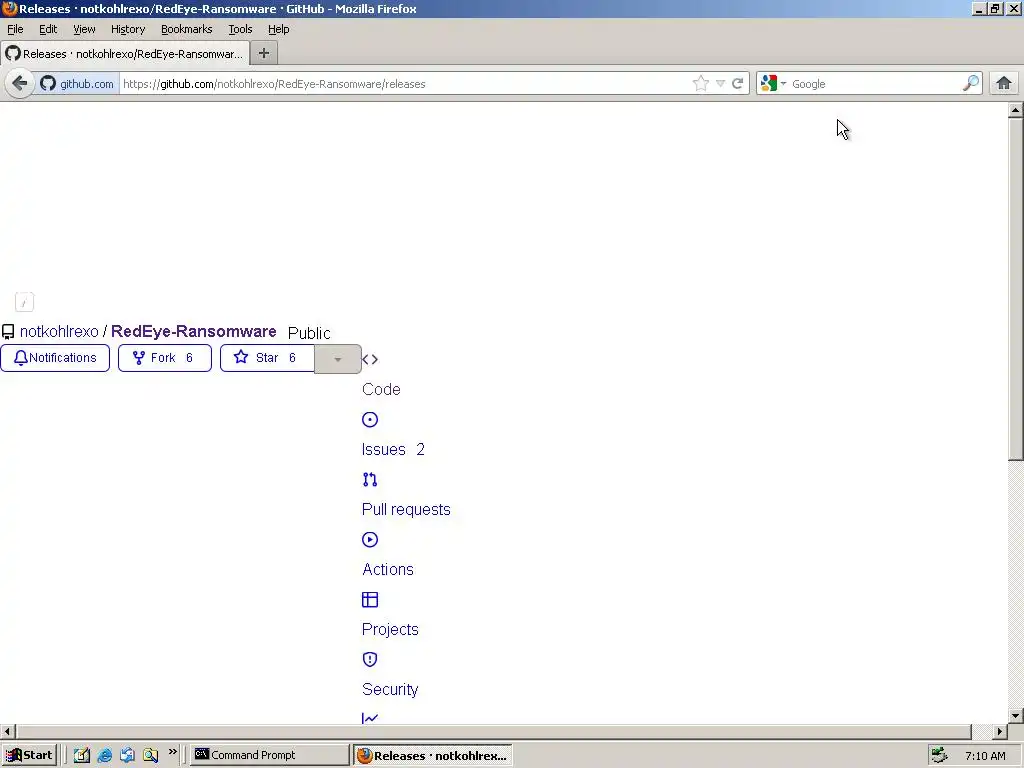Click the Security shield icon
The image size is (1024, 768).
pyautogui.click(x=370, y=660)
